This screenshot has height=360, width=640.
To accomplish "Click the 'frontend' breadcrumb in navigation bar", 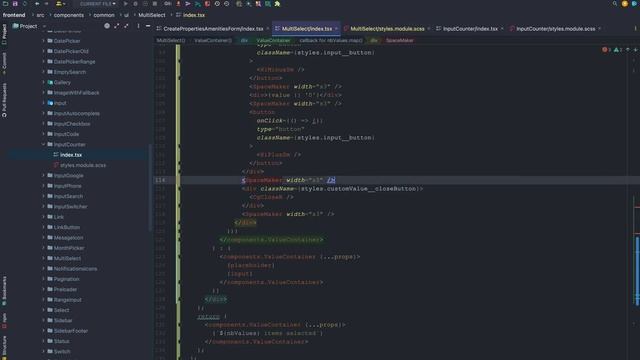I will (14, 15).
